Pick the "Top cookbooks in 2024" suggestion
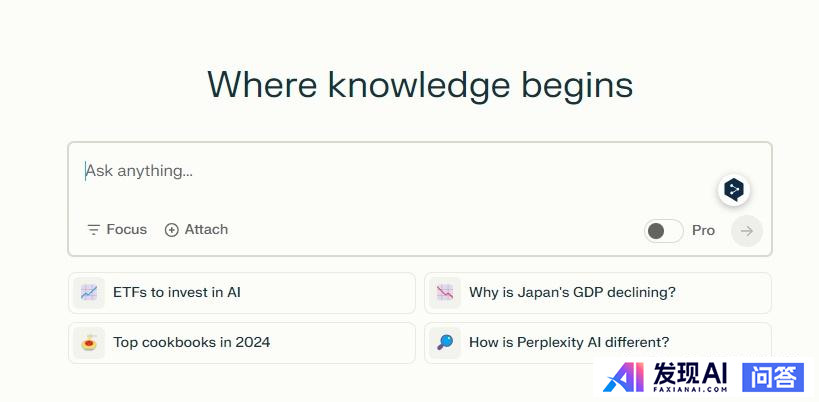The height and width of the screenshot is (402, 819). 191,343
